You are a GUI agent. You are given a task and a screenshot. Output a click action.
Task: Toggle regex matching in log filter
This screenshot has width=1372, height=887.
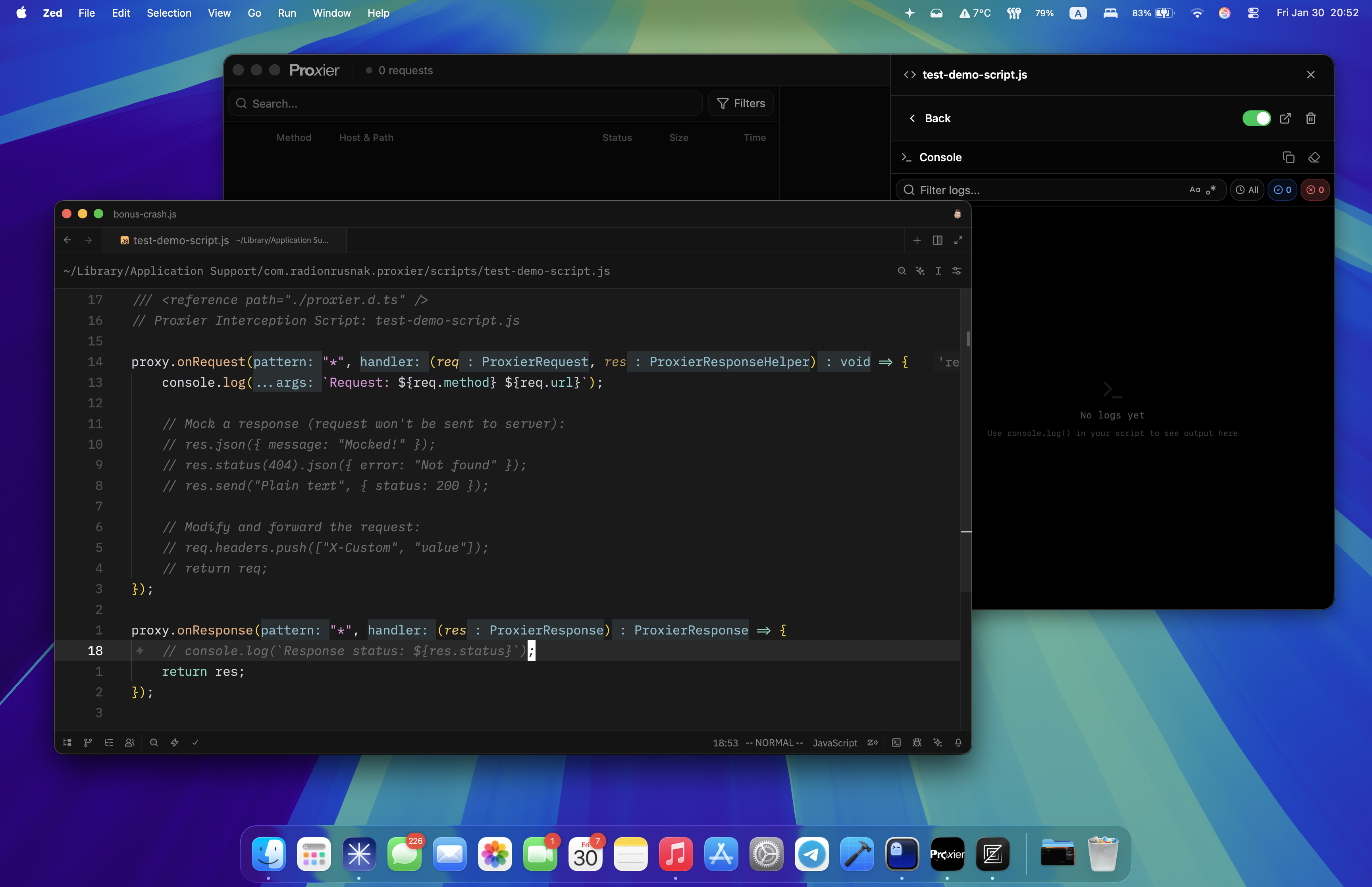pos(1211,190)
